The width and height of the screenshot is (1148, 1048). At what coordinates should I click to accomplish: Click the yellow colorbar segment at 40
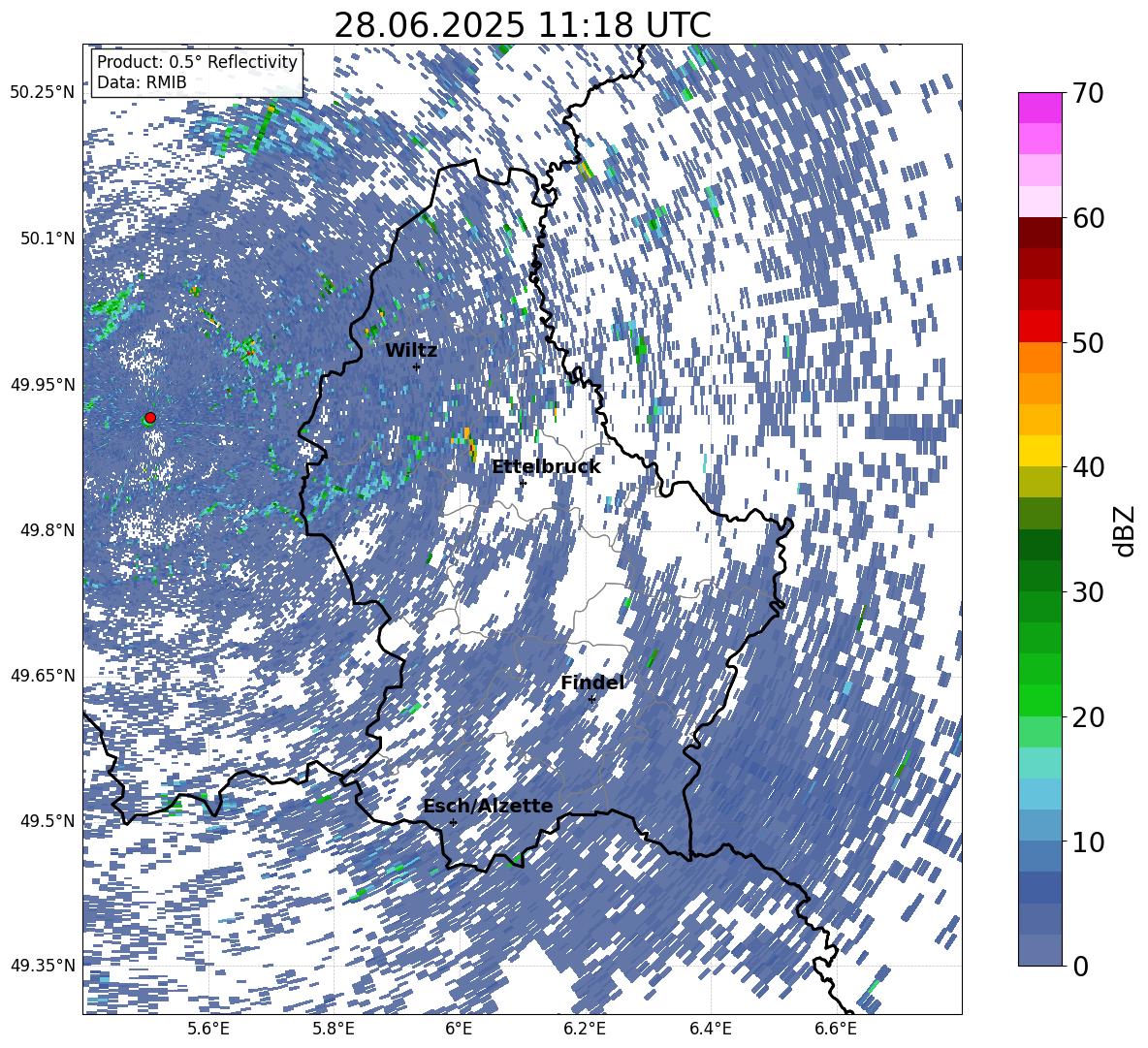tap(1039, 451)
